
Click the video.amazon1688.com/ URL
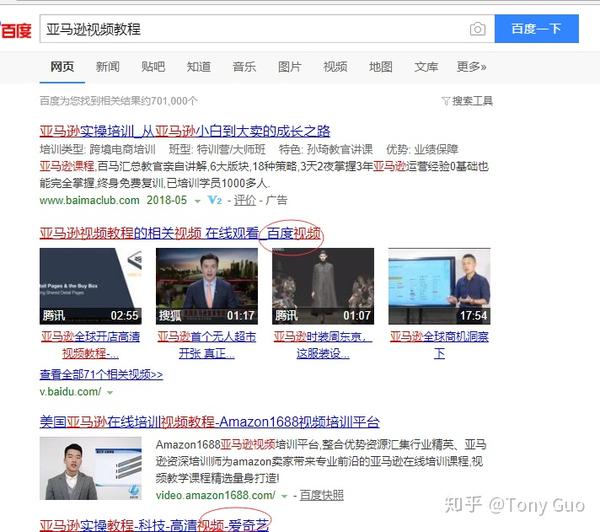coord(215,495)
